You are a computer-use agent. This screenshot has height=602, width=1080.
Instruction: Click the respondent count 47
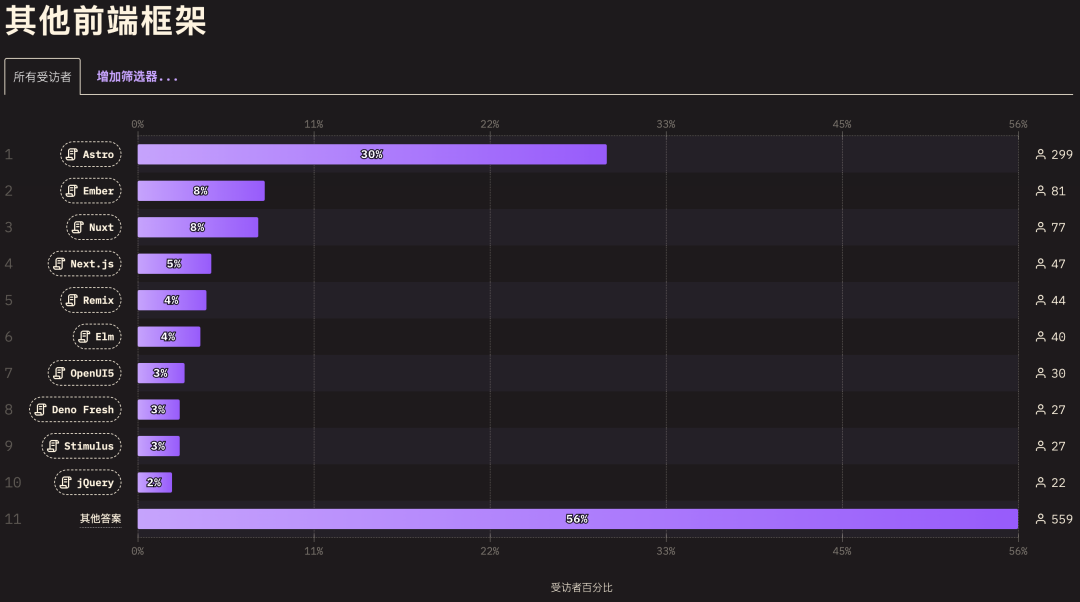click(x=1059, y=264)
